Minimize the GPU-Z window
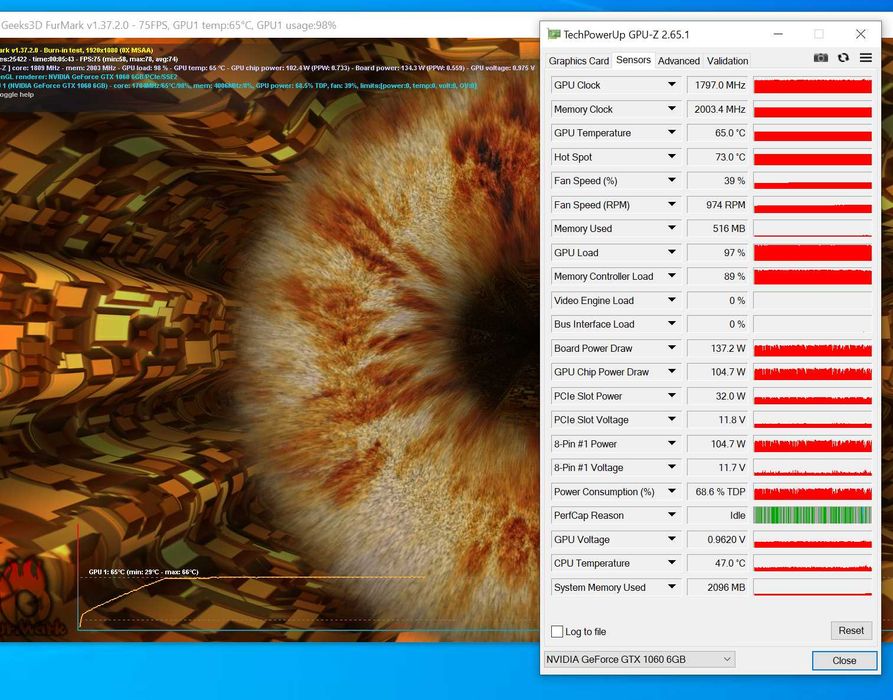Screen dimensions: 893x700 click(778, 34)
